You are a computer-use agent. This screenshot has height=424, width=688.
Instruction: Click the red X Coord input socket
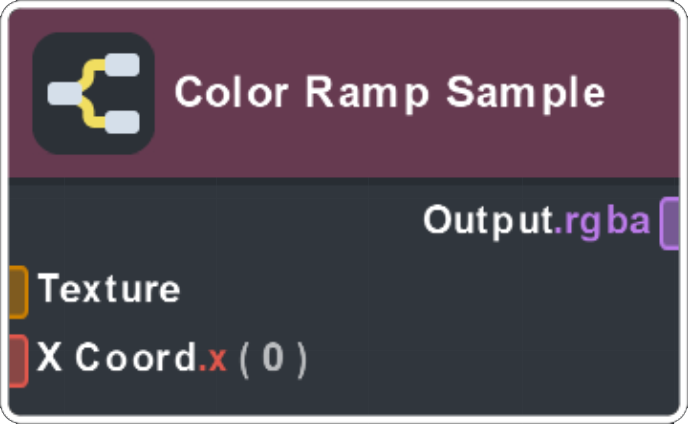tap(17, 359)
